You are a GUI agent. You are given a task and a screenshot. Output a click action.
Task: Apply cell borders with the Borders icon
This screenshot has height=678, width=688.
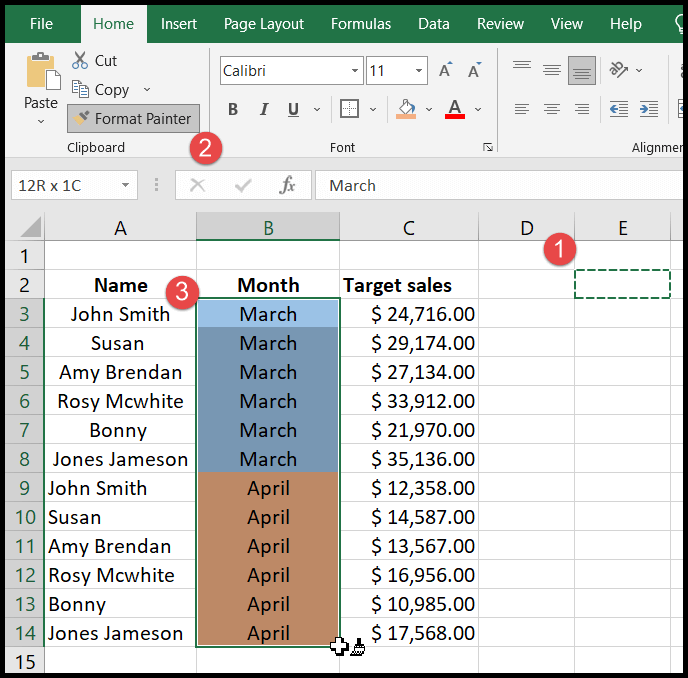click(x=349, y=109)
